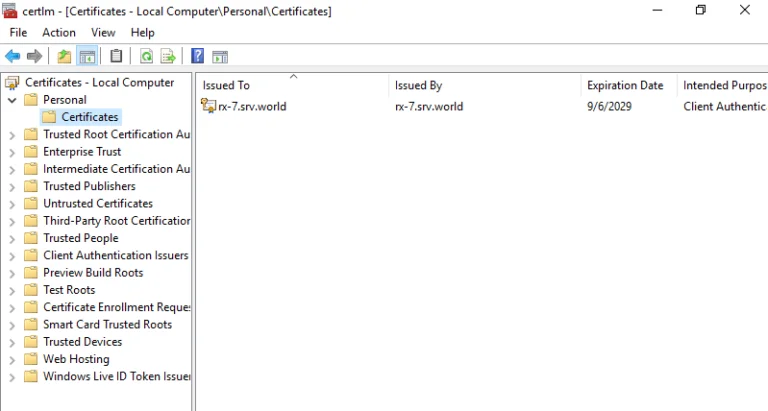Expand the Enterprise Trust node
This screenshot has width=768, height=411.
tap(12, 152)
